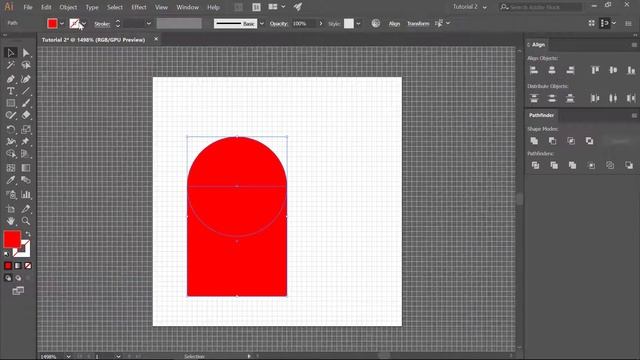Apply Minus Front shape mode

(552, 141)
